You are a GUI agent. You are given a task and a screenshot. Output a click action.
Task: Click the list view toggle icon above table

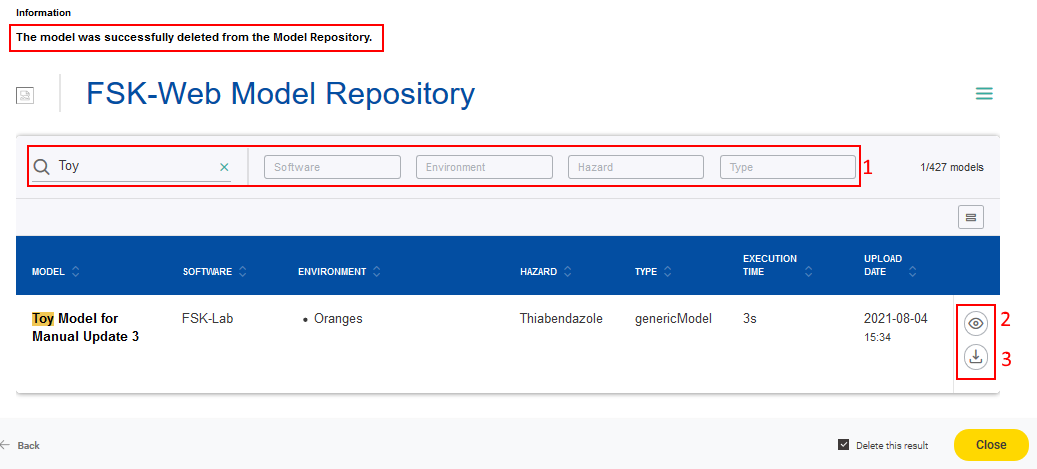coord(971,217)
